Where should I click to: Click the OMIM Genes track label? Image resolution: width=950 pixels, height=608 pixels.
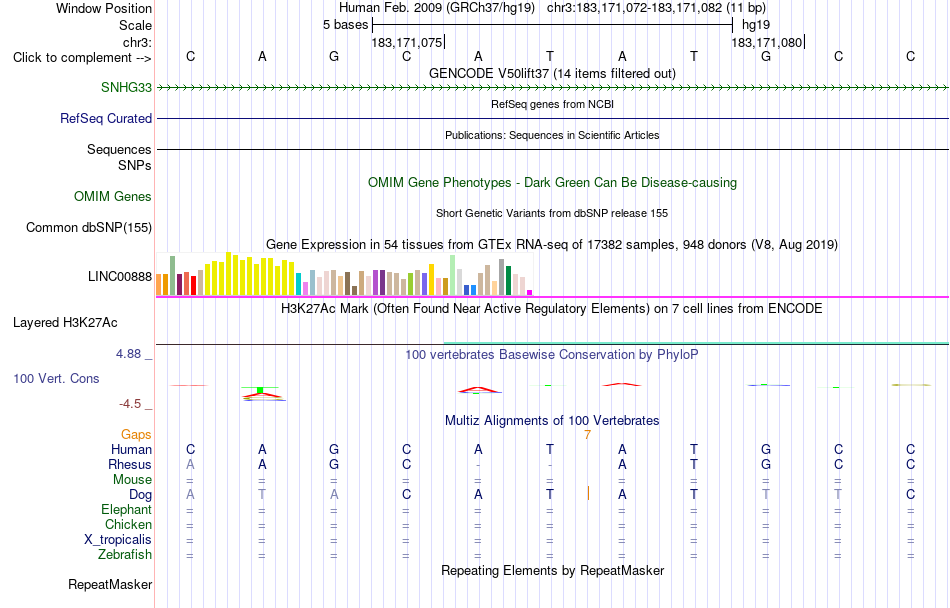click(x=112, y=196)
